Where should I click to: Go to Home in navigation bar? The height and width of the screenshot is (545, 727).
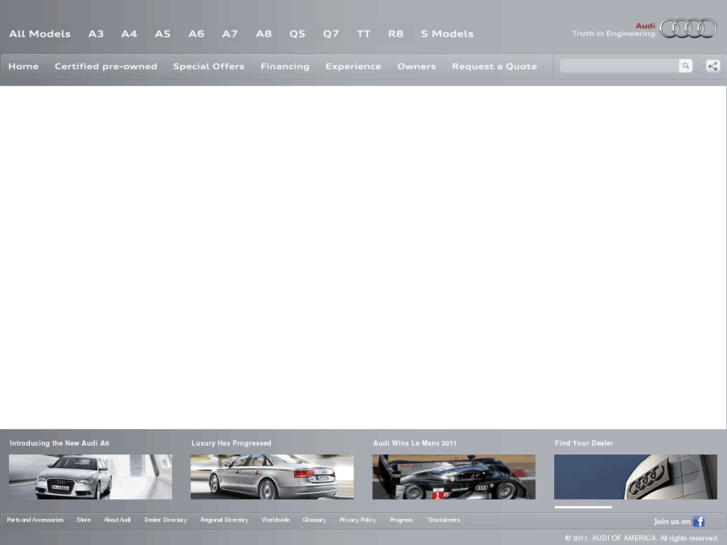coord(23,66)
